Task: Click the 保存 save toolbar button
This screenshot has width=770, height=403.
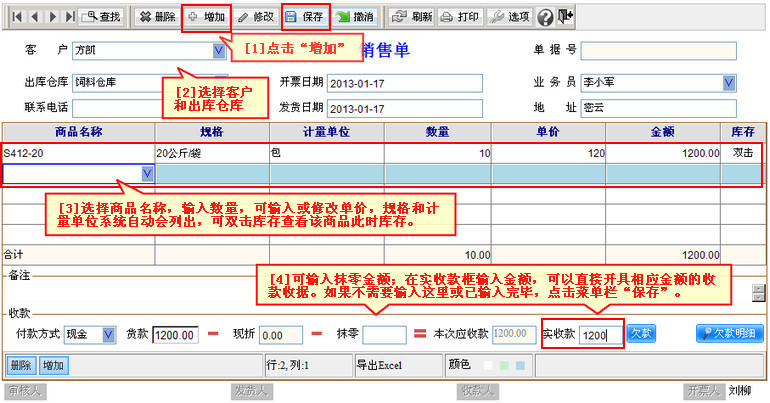Action: (304, 17)
